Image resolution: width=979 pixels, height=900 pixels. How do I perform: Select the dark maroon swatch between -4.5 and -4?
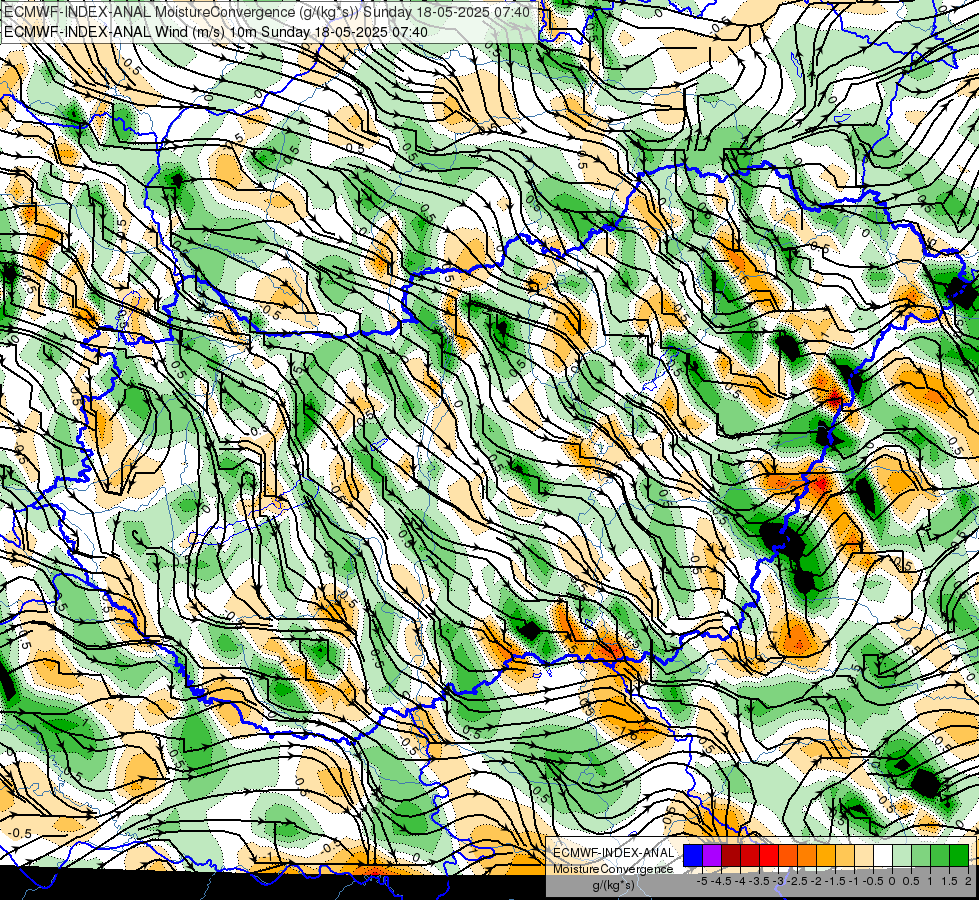(731, 856)
